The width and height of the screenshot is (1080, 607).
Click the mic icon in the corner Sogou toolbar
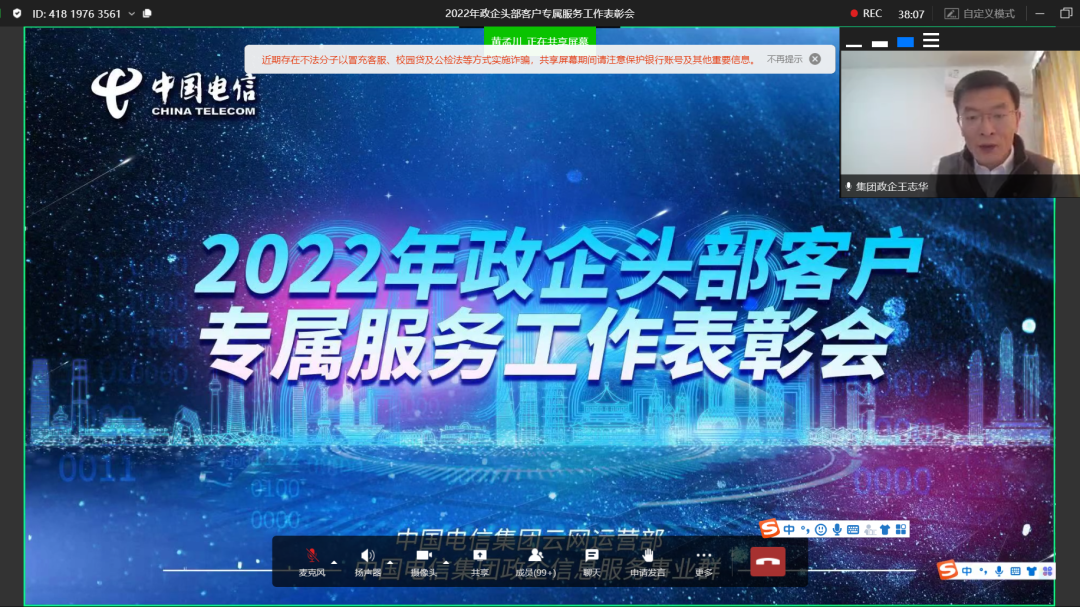coord(999,570)
